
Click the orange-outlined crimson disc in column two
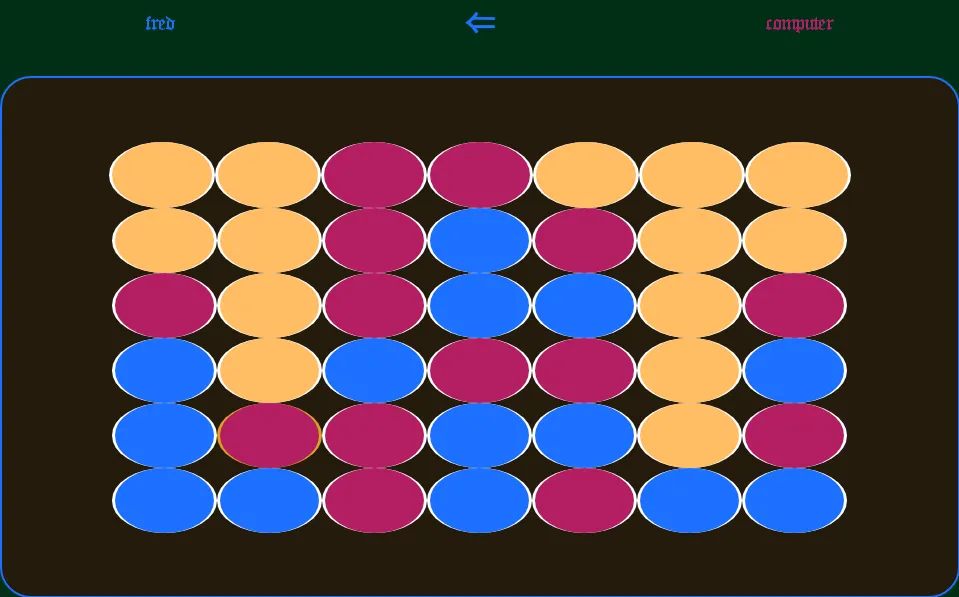pyautogui.click(x=269, y=436)
